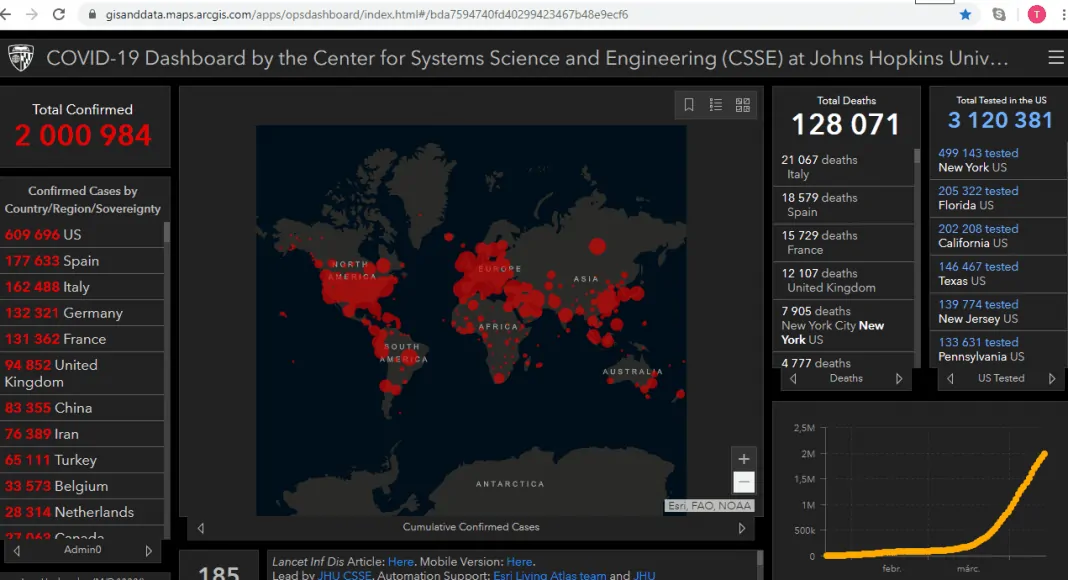Select Italy 21 067 deaths entry
Image resolution: width=1068 pixels, height=580 pixels.
tap(843, 167)
